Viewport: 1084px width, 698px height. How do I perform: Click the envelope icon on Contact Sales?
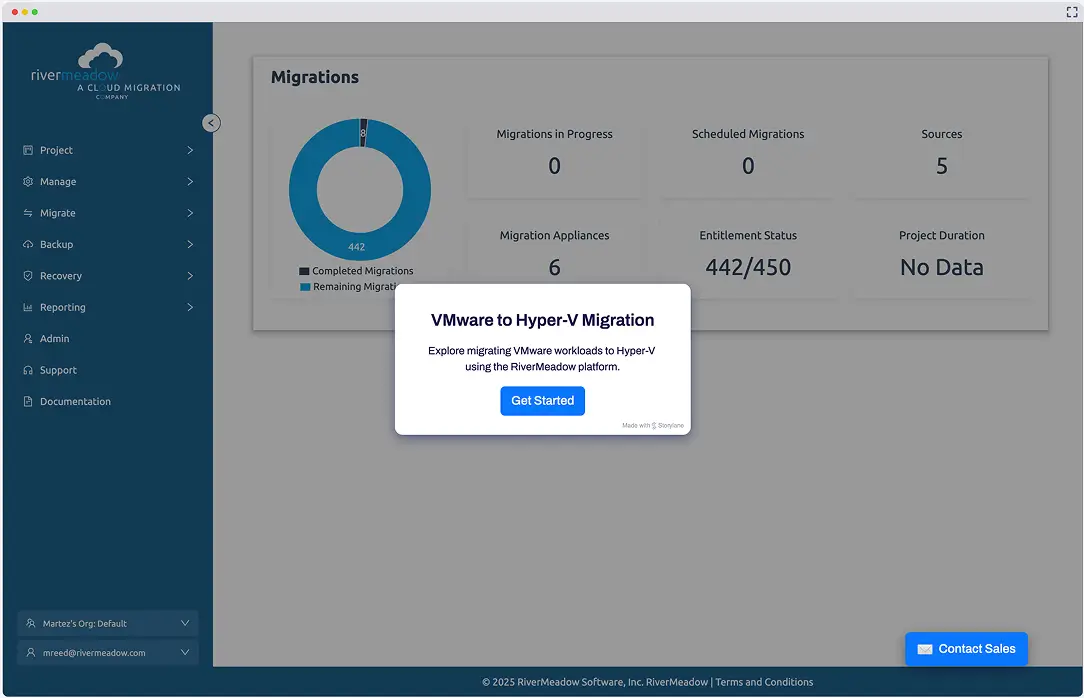[x=924, y=650]
